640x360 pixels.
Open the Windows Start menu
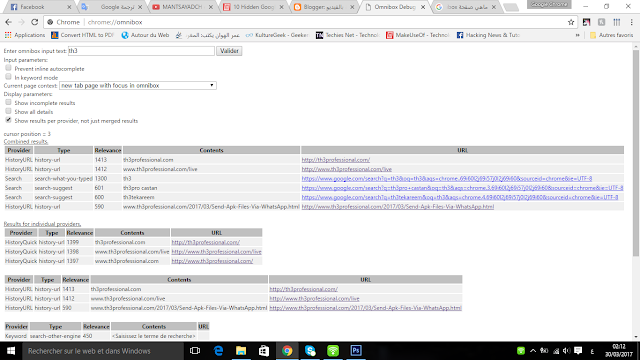click(11, 351)
